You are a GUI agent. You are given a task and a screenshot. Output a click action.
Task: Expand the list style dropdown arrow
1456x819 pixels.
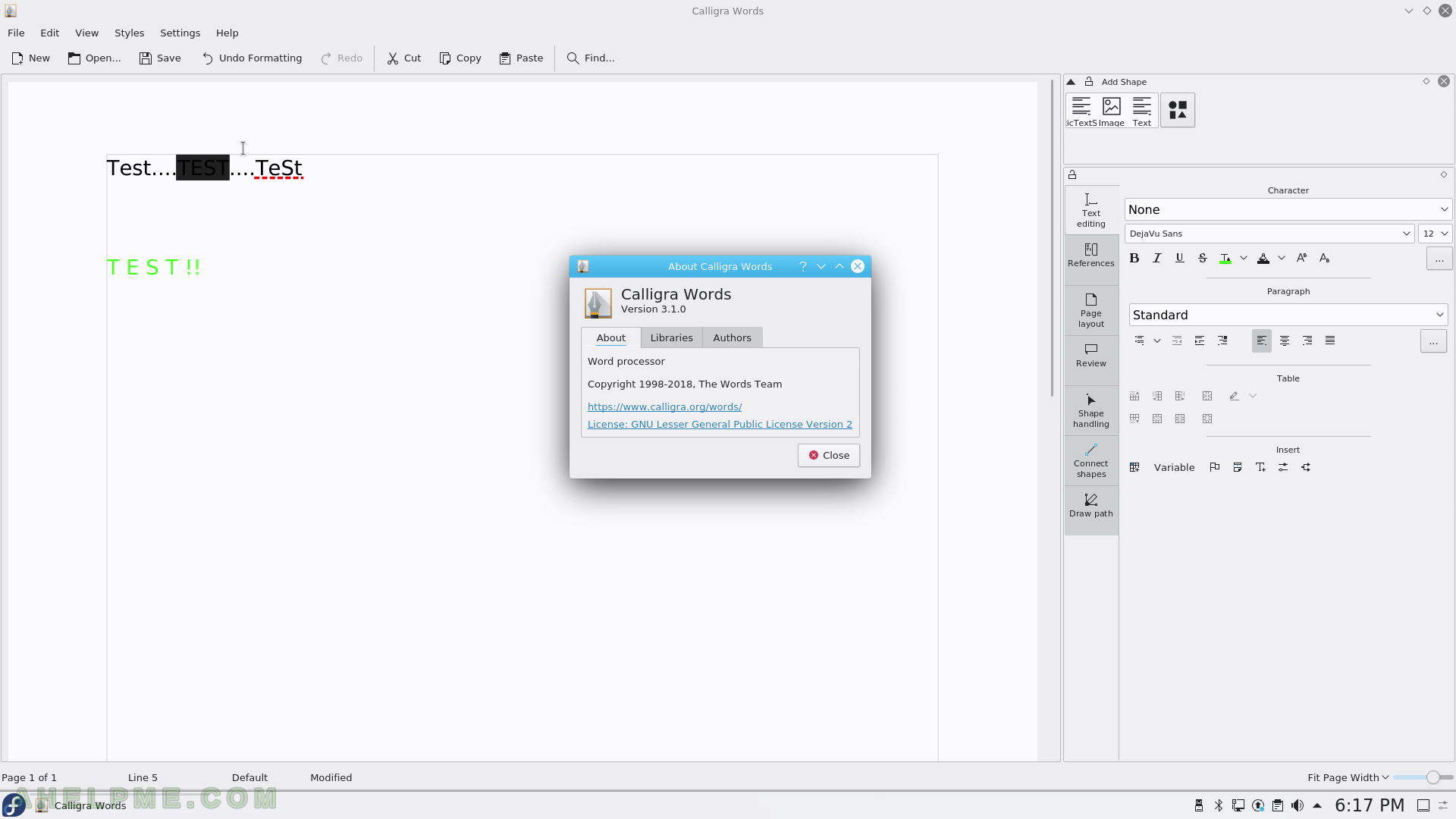(x=1157, y=340)
